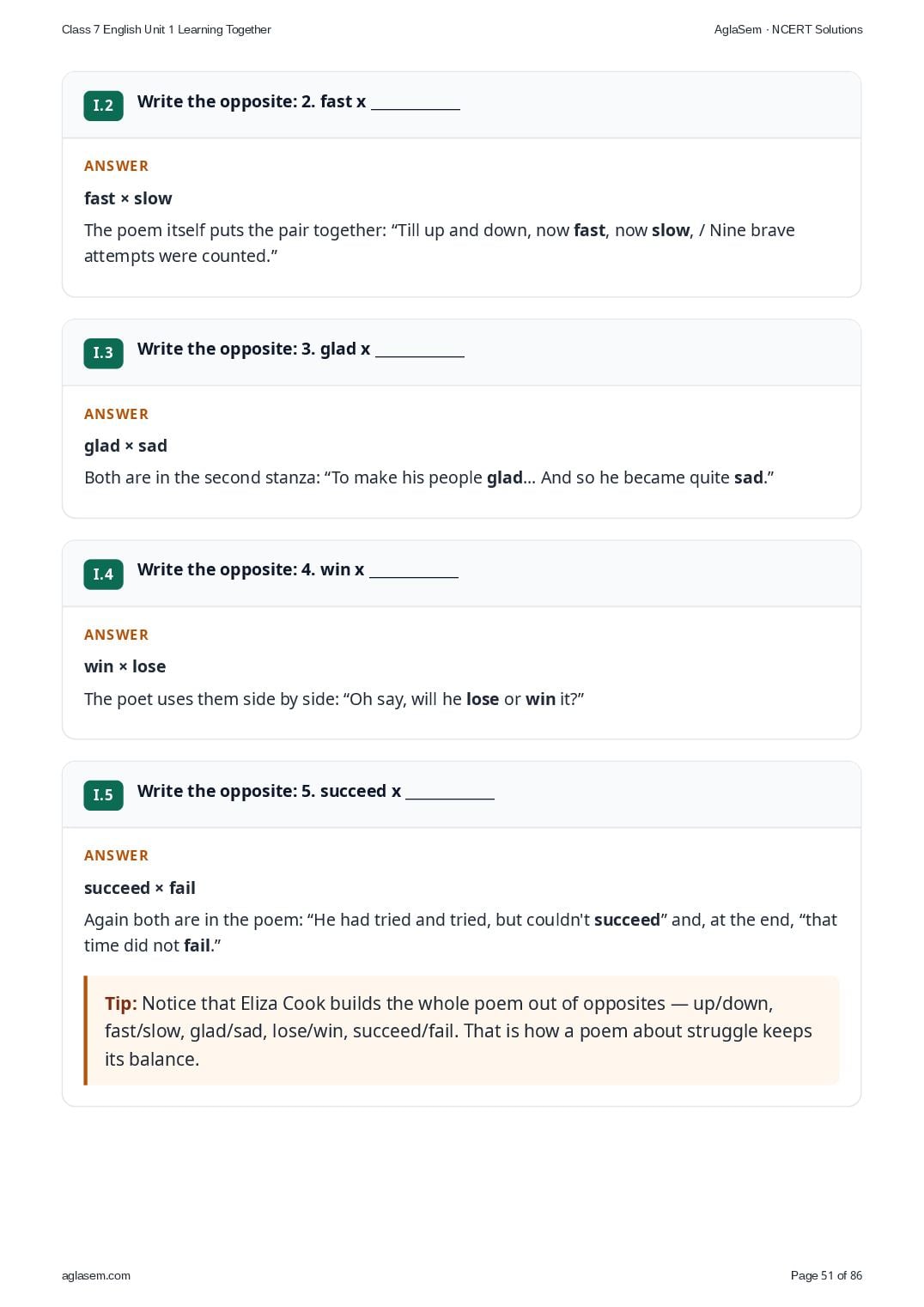Click the 'glad × sad' answer line
This screenshot has width=924, height=1307.
pos(125,446)
